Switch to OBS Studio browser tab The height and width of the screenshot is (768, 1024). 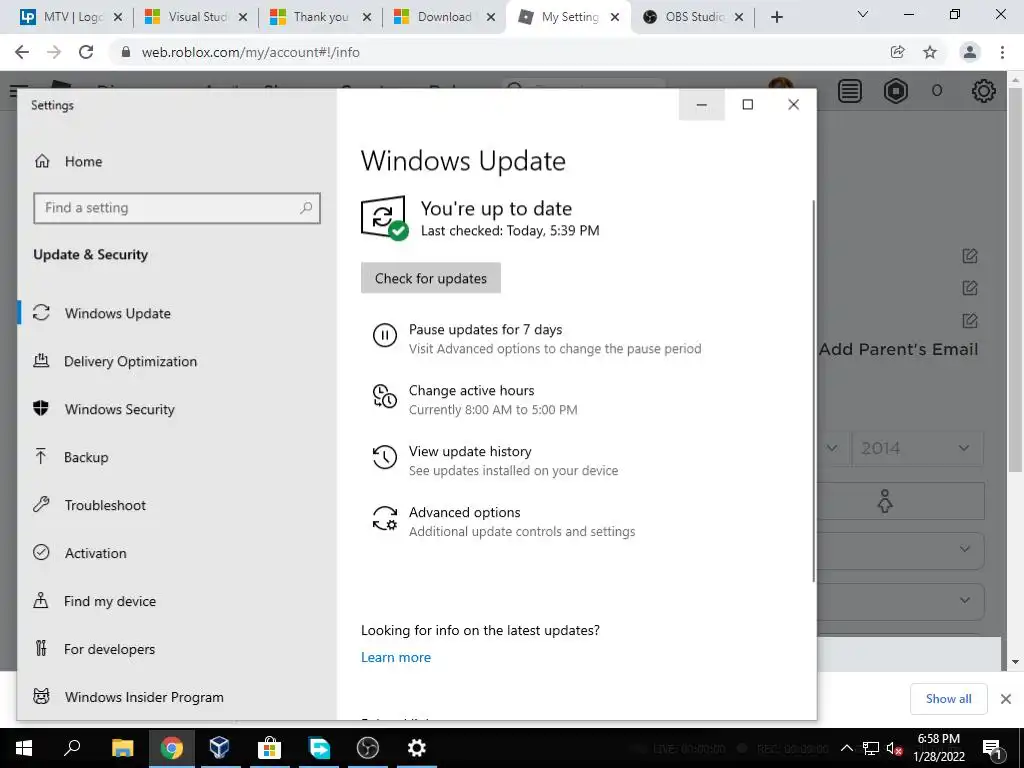pyautogui.click(x=694, y=17)
